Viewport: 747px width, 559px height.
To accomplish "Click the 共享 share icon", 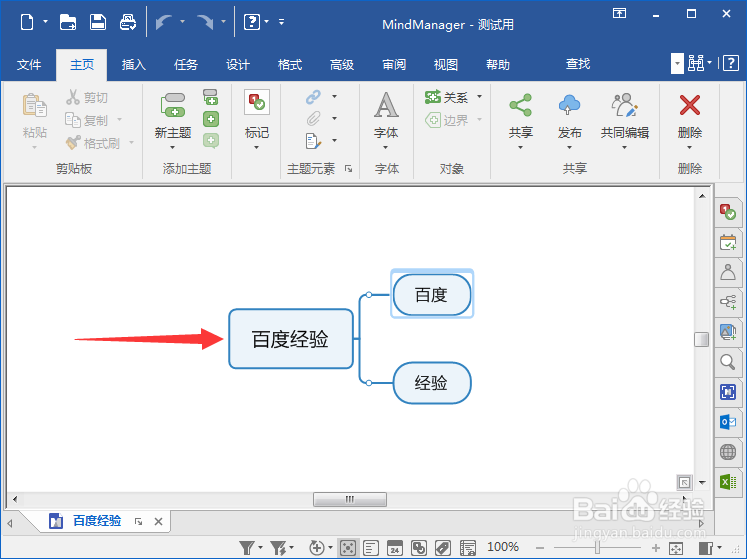I will pyautogui.click(x=520, y=105).
